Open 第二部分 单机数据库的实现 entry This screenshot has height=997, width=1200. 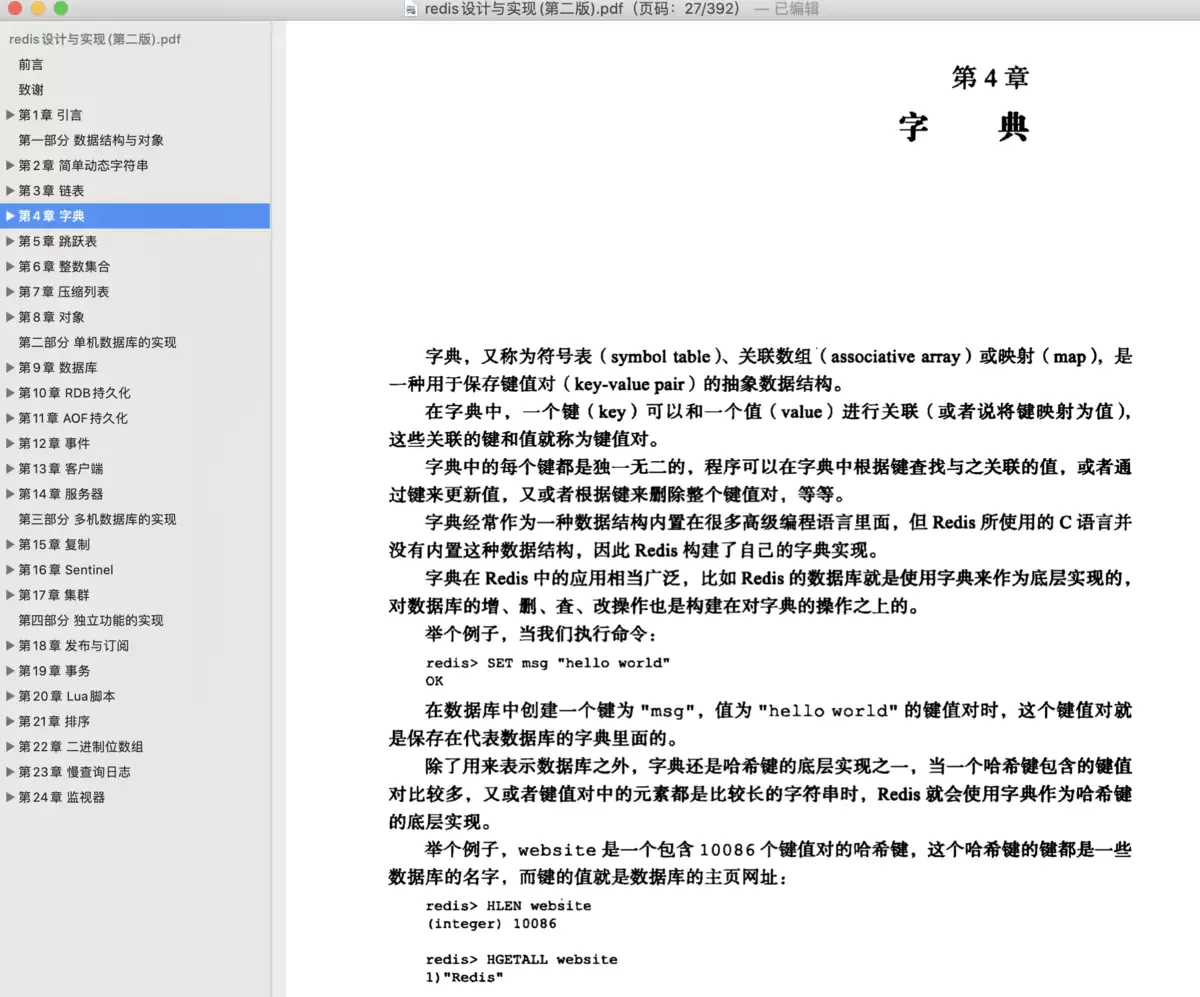(x=97, y=342)
